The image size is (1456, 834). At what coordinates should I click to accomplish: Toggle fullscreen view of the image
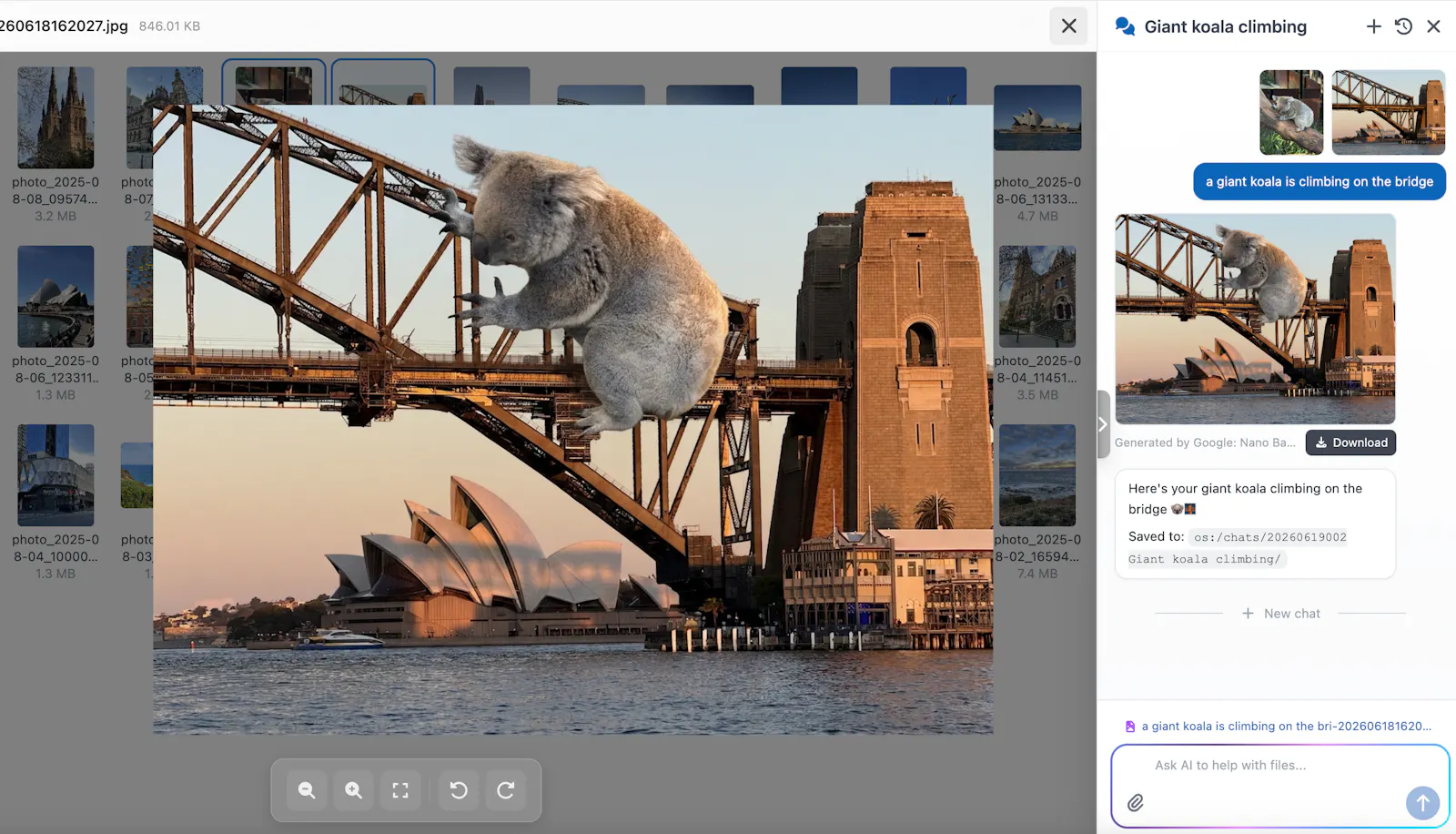point(400,790)
